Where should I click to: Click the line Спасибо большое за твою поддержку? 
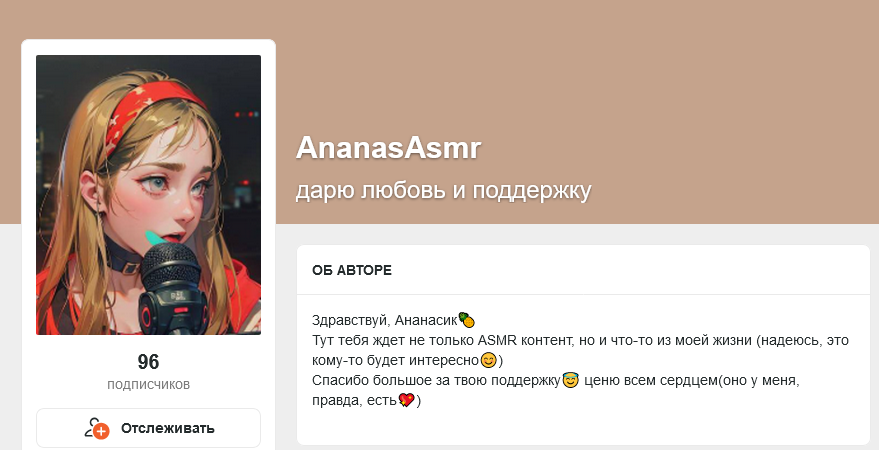pyautogui.click(x=437, y=381)
